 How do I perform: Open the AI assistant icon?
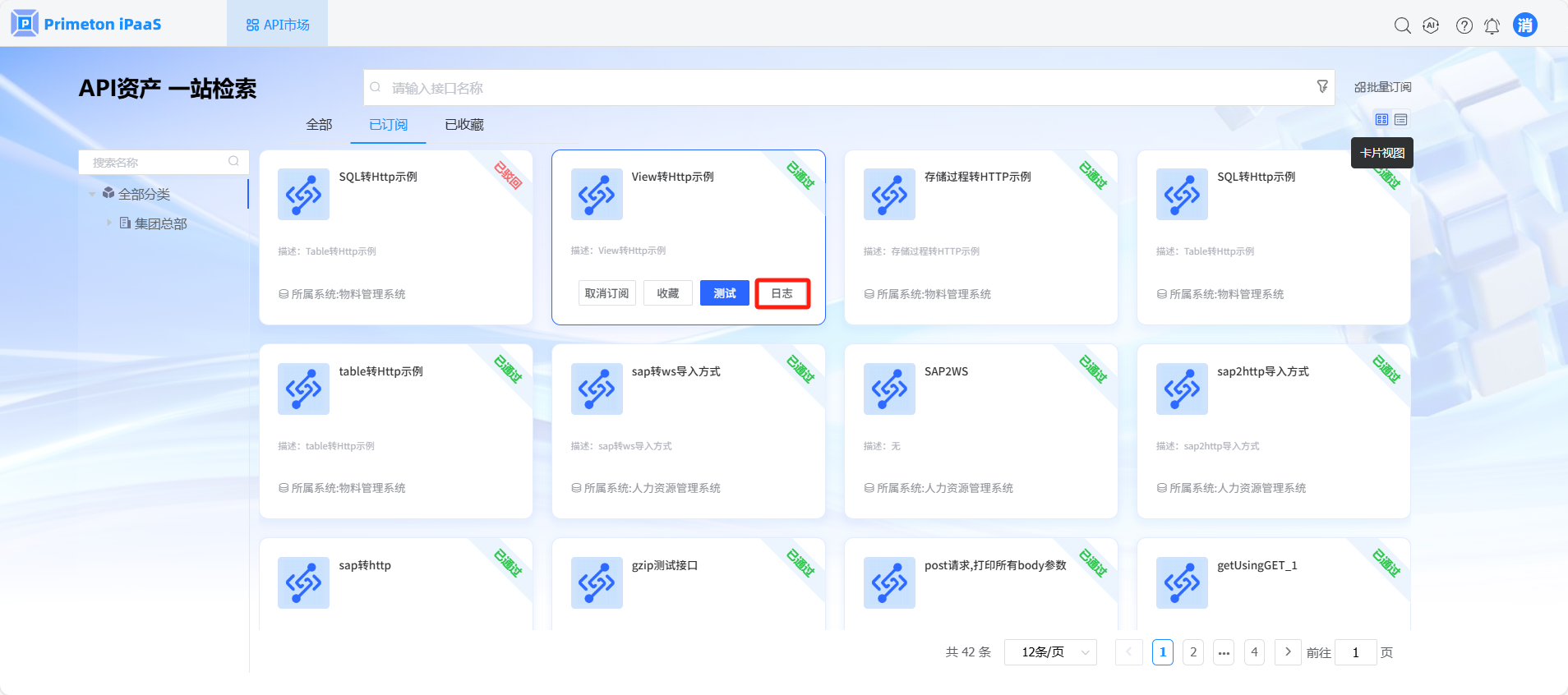1431,25
